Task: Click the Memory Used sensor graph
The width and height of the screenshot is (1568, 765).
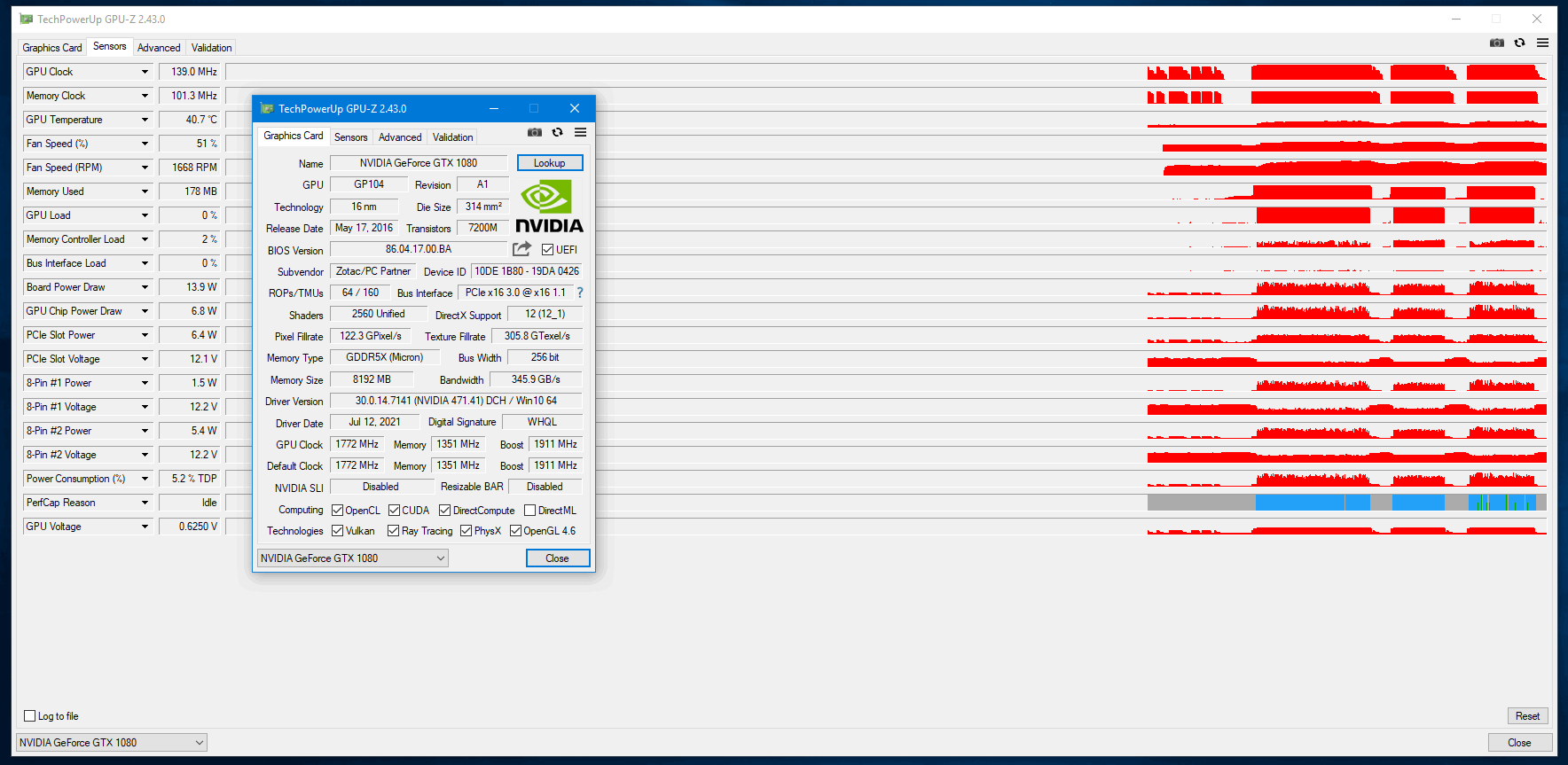Action: pyautogui.click(x=886, y=191)
